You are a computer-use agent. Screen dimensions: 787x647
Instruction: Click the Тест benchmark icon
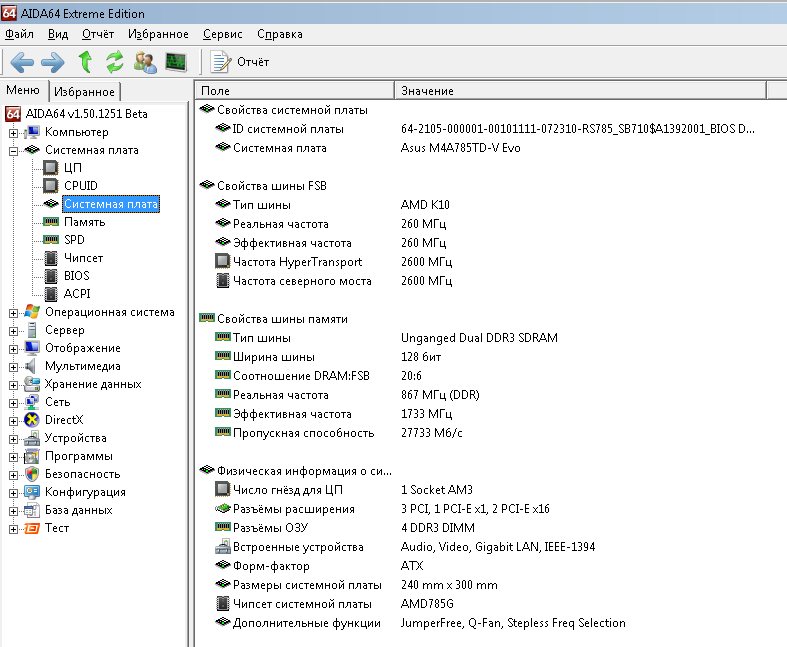(x=32, y=528)
